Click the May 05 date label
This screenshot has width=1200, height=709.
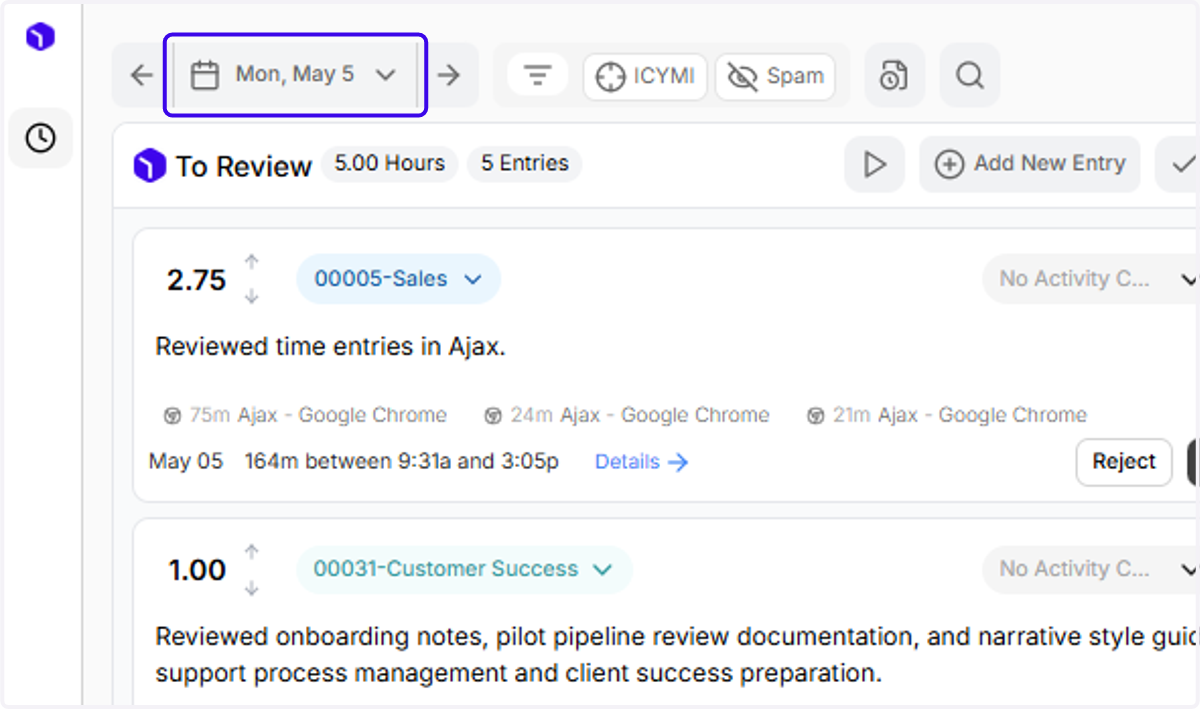(186, 462)
